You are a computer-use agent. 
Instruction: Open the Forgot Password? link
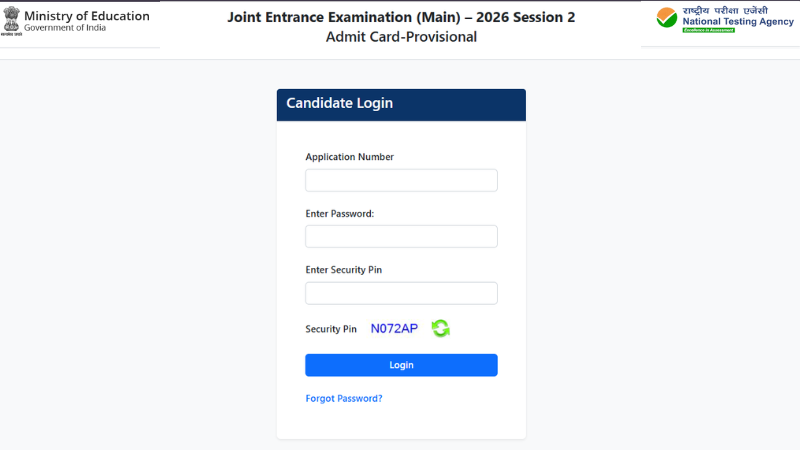pyautogui.click(x=344, y=399)
